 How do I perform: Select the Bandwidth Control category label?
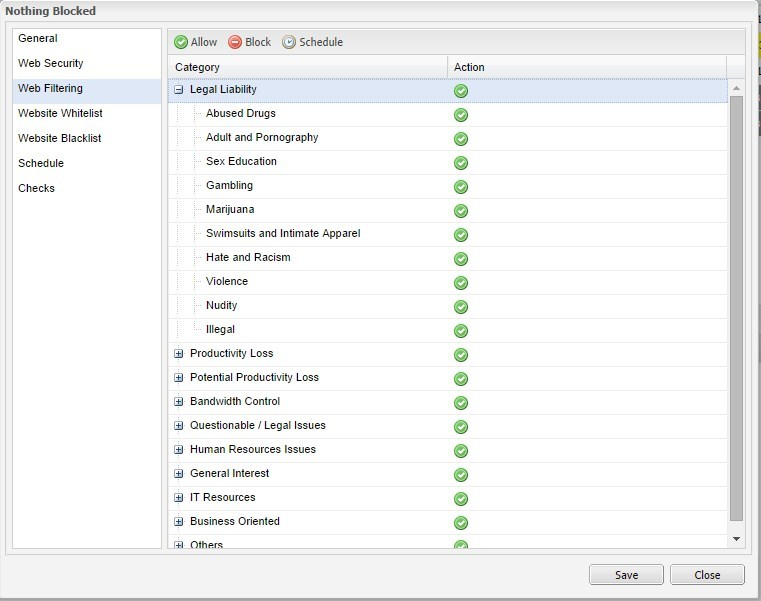pyautogui.click(x=235, y=401)
